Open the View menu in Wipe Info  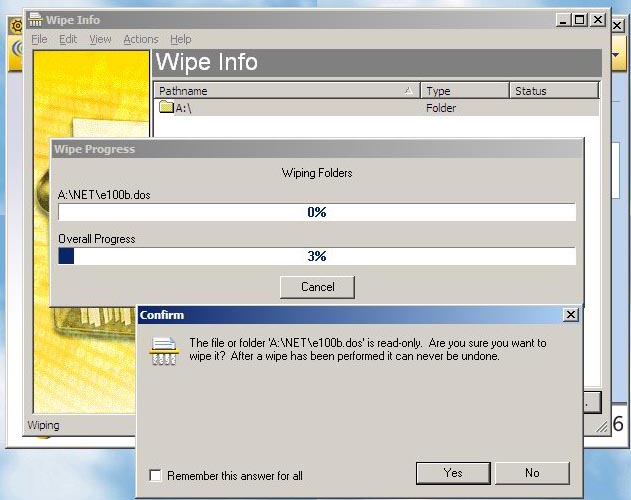pyautogui.click(x=100, y=39)
